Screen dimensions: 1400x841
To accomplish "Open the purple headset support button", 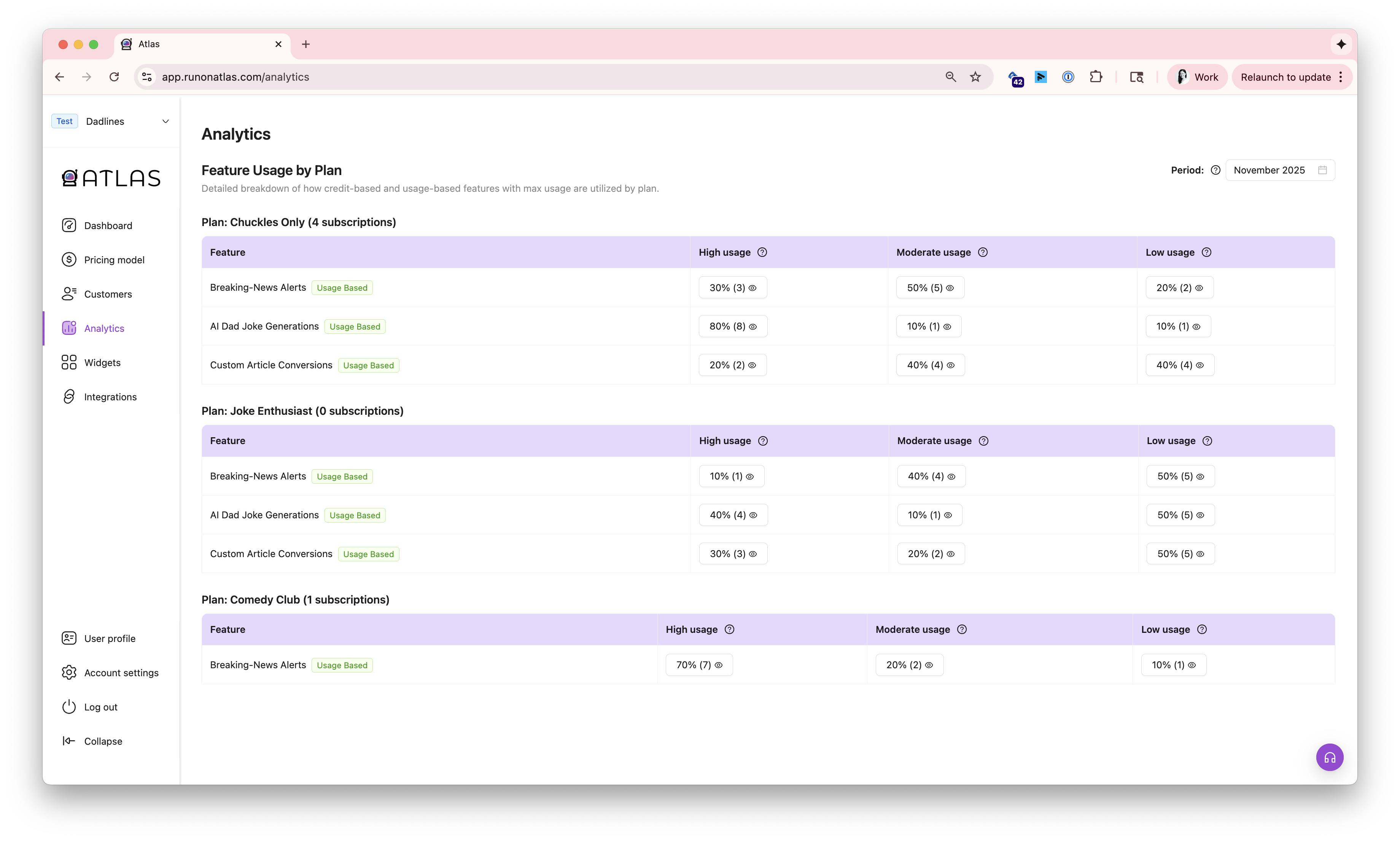I will click(x=1329, y=757).
